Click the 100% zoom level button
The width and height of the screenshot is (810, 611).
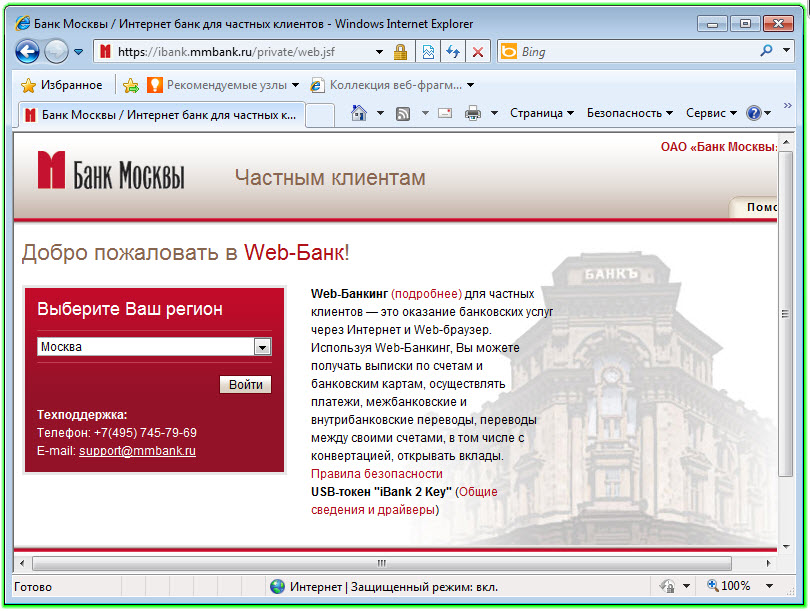[729, 586]
